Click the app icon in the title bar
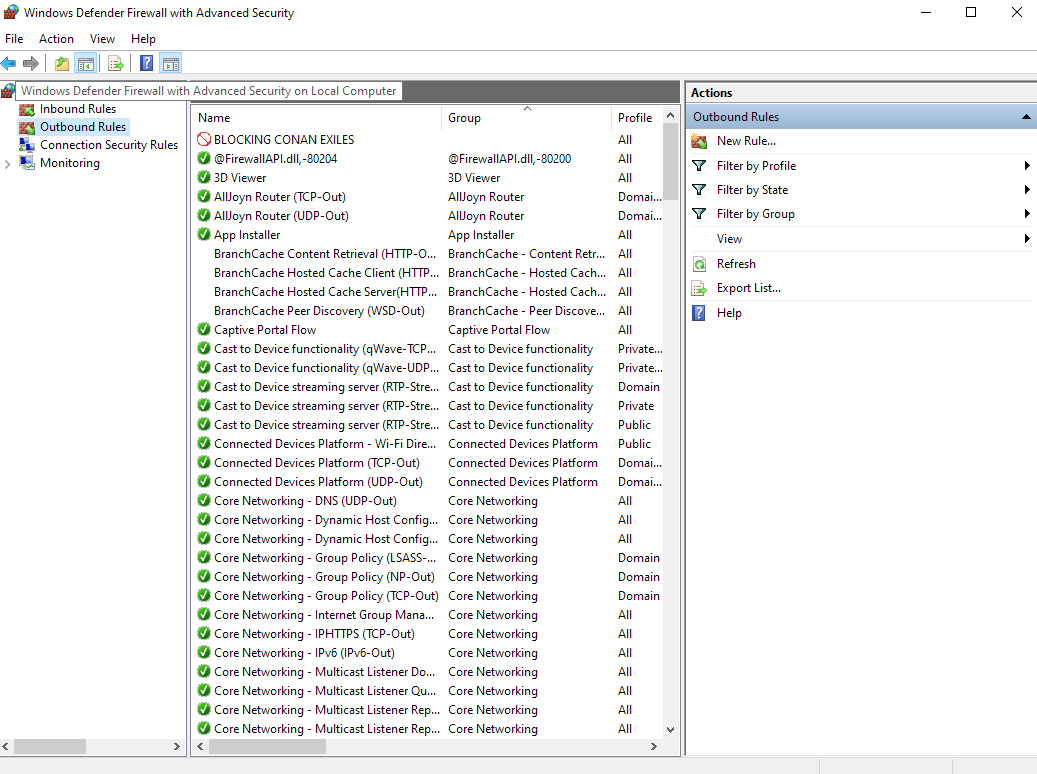Screen dimensions: 1037x774 click(x=11, y=13)
